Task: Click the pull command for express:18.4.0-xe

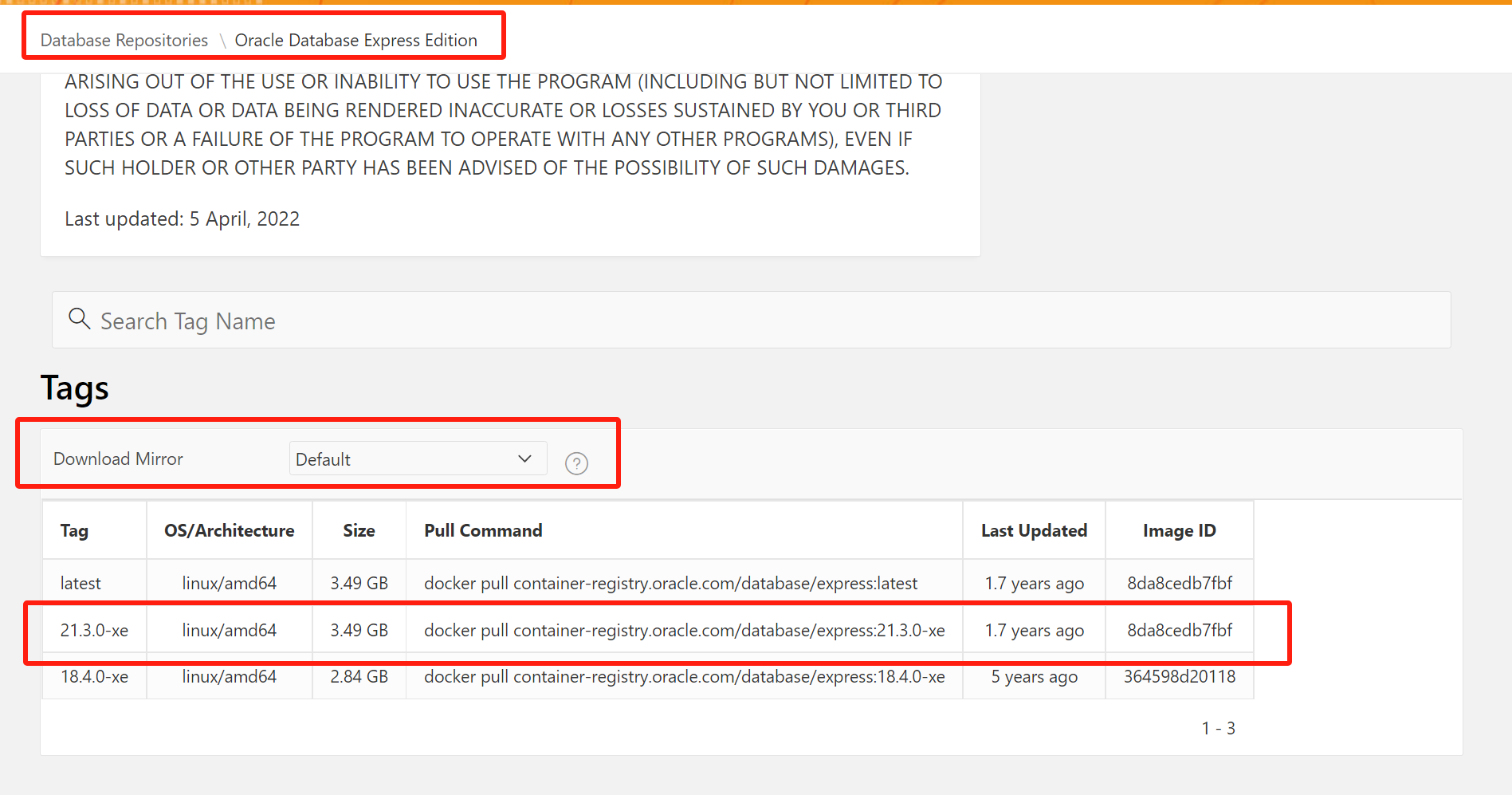Action: 684,677
